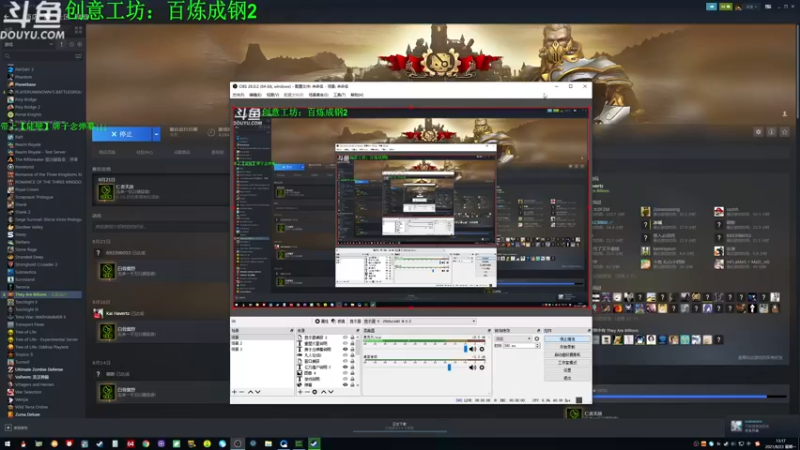This screenshot has height=450, width=800.
Task: Select They Are Billions in Steam library
Action: click(42, 294)
